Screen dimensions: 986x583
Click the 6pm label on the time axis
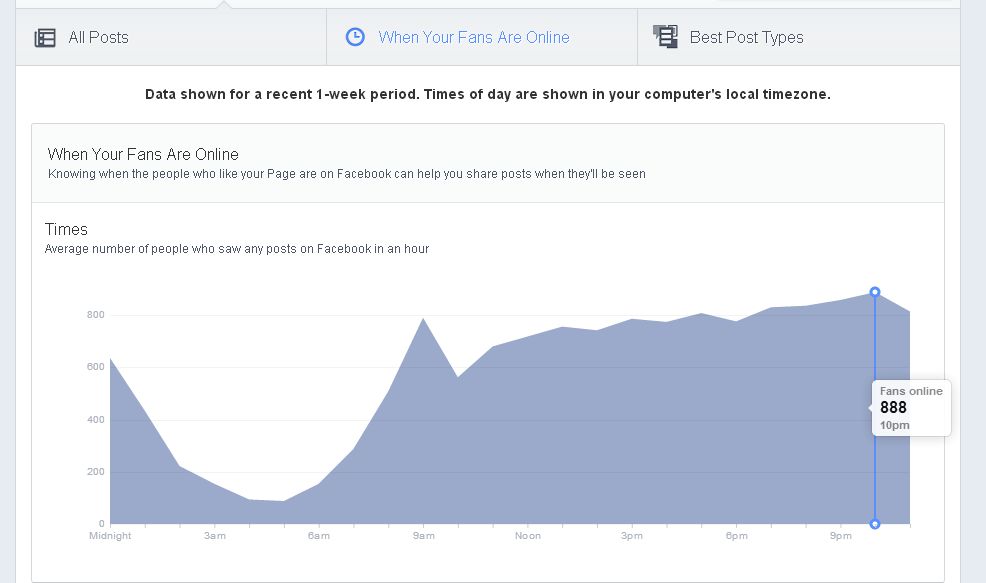[736, 536]
